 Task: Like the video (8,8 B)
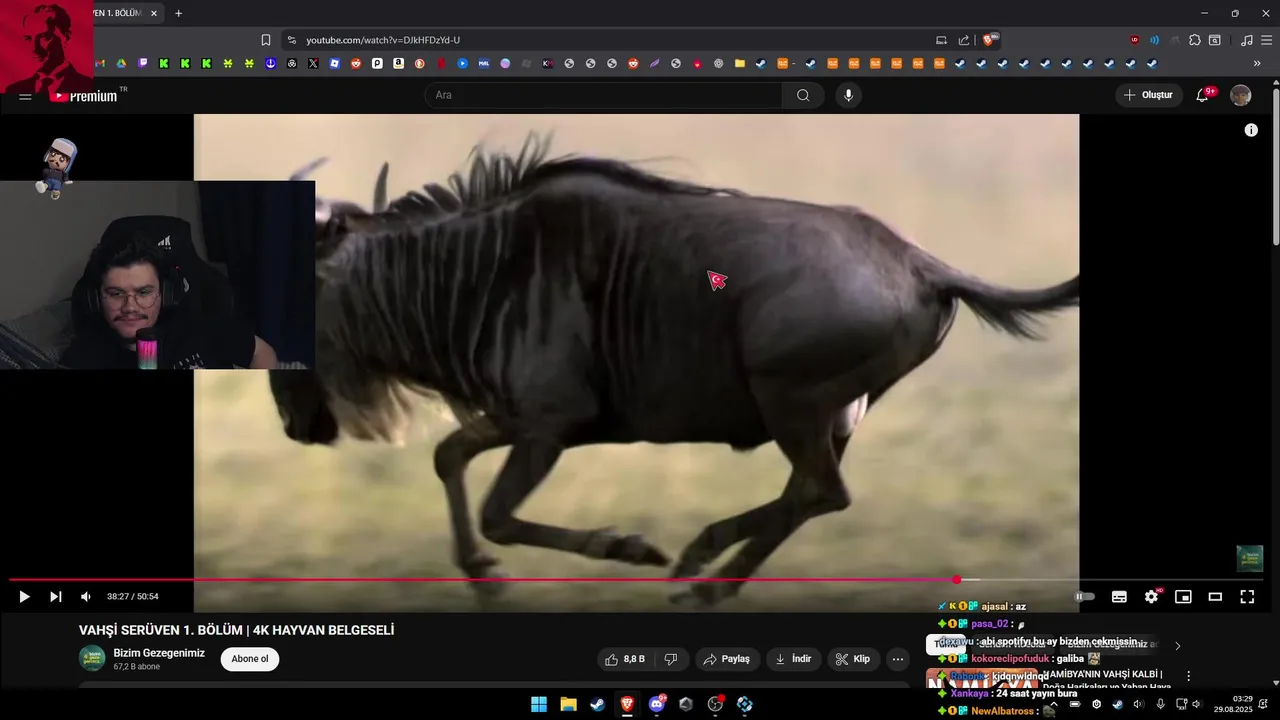click(x=625, y=659)
